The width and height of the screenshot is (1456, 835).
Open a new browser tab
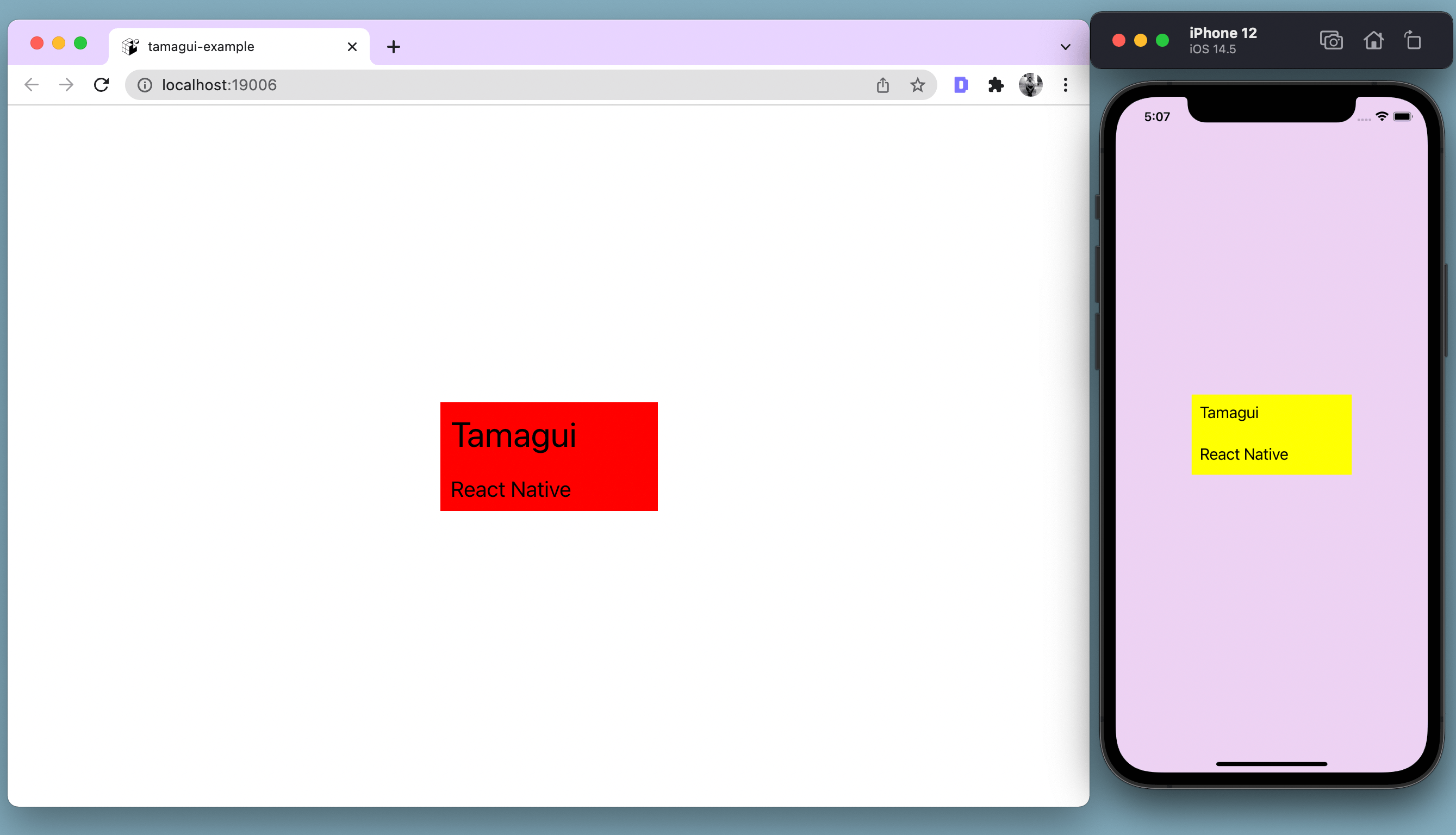[x=394, y=47]
